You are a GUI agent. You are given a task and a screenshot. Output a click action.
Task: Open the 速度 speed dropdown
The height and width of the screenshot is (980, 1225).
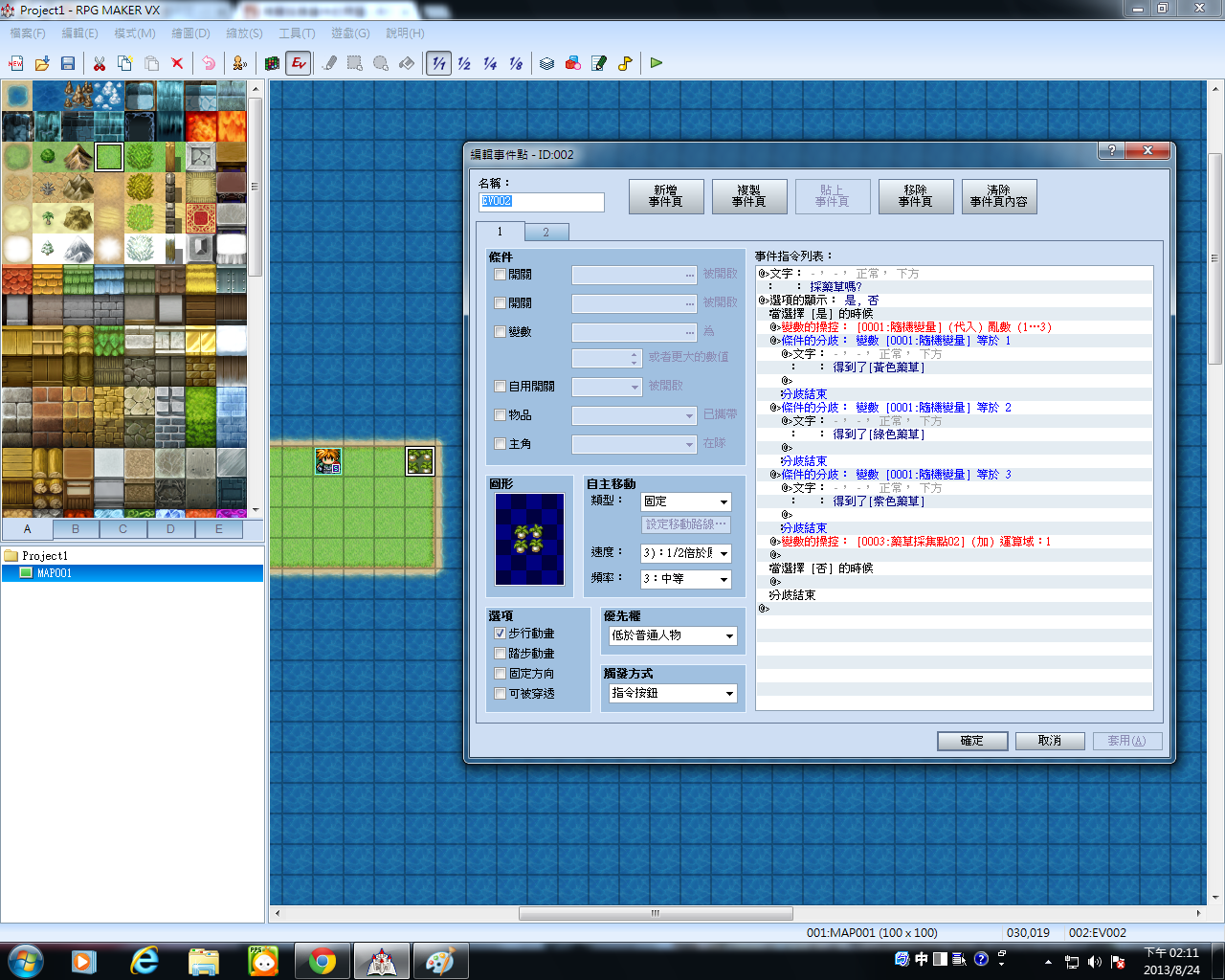coord(686,553)
